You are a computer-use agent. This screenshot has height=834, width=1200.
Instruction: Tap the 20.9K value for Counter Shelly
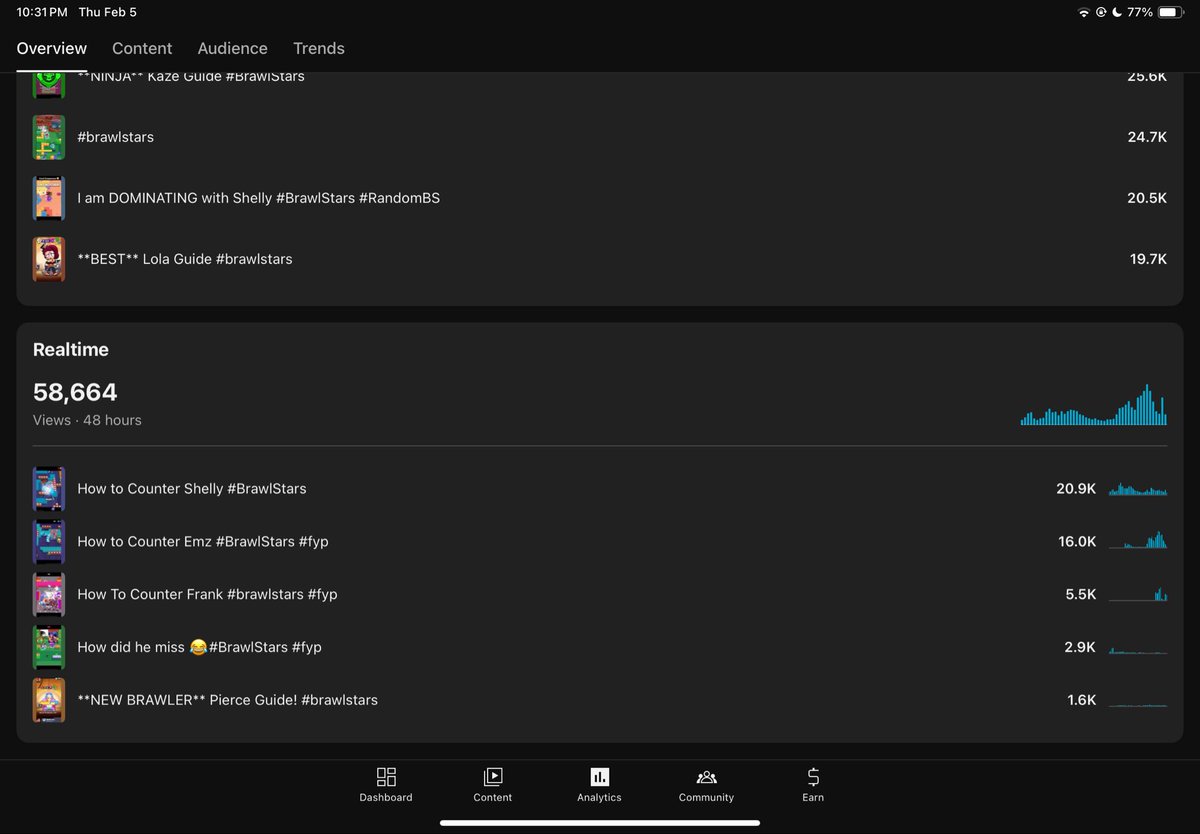(1076, 488)
